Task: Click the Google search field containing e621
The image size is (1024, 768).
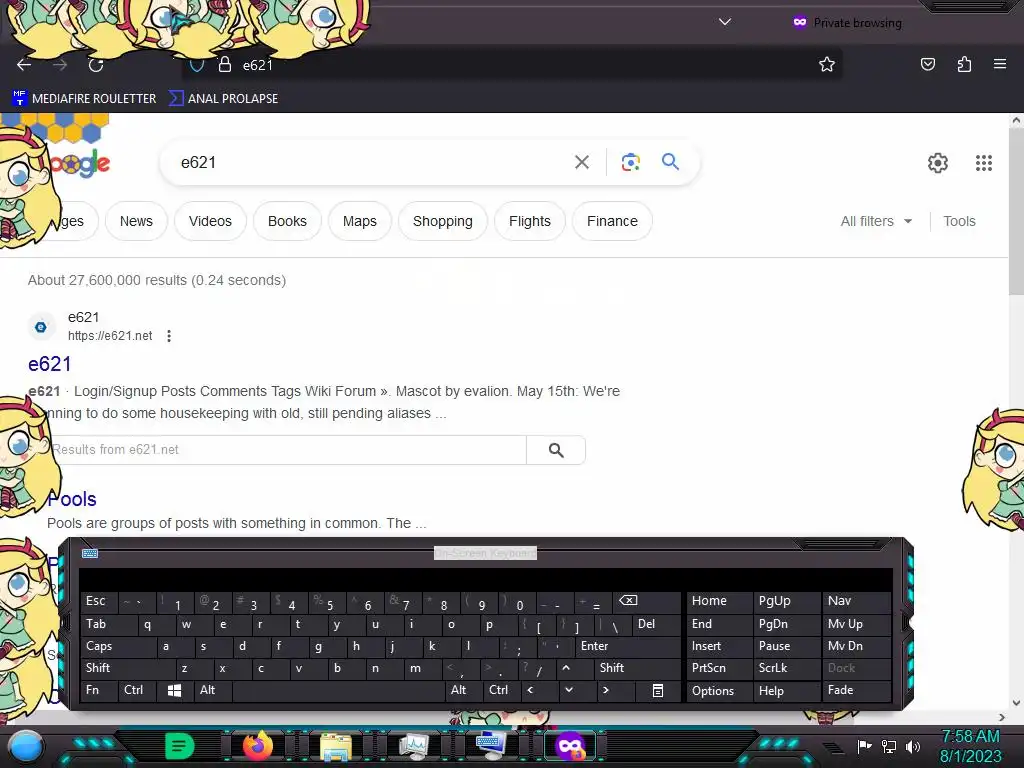Action: [x=372, y=162]
